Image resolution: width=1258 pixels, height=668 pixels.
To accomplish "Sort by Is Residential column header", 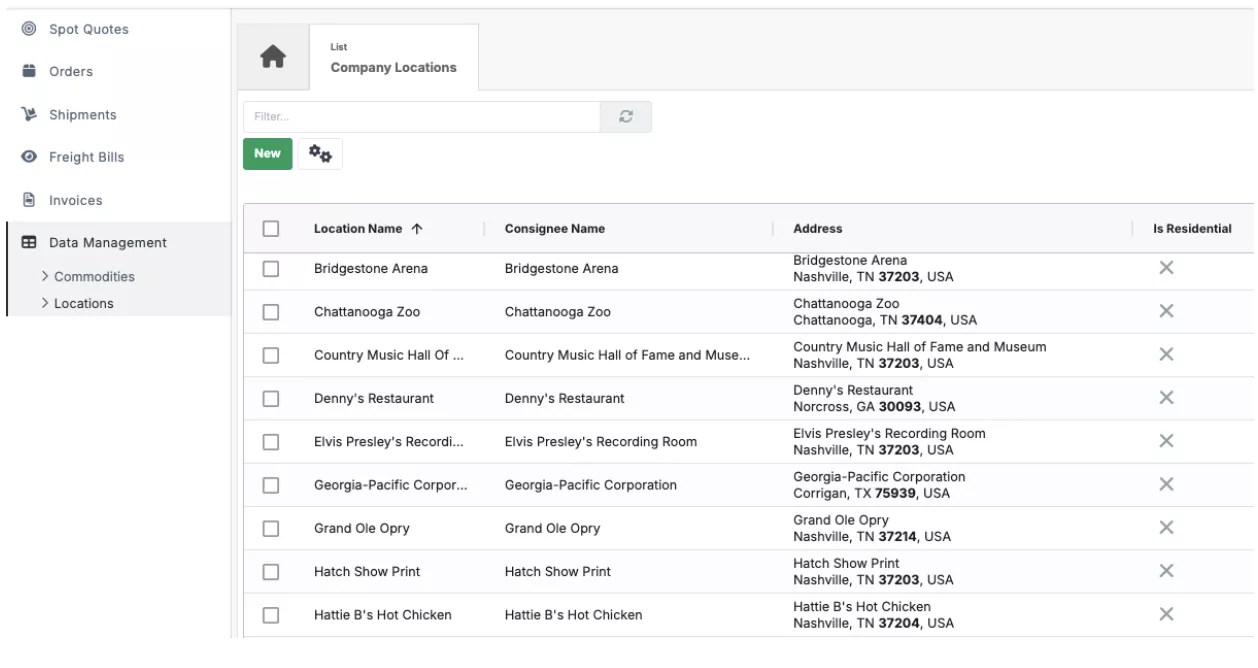I will coord(1192,229).
